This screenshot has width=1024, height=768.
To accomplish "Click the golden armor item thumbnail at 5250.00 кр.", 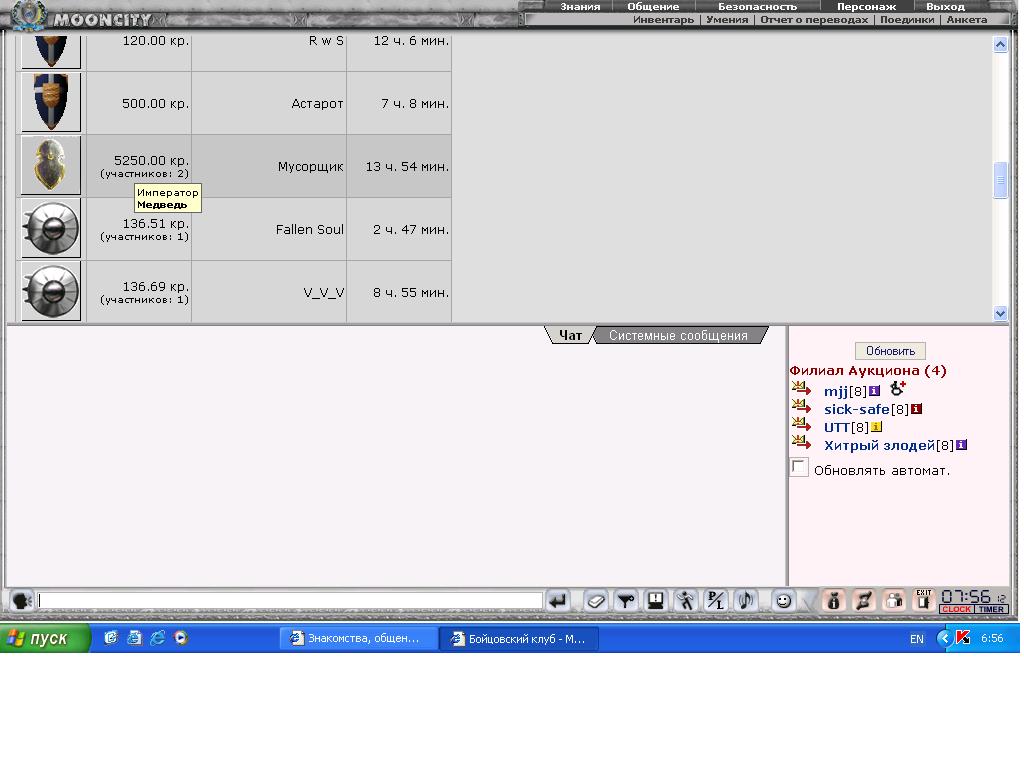I will [x=51, y=165].
